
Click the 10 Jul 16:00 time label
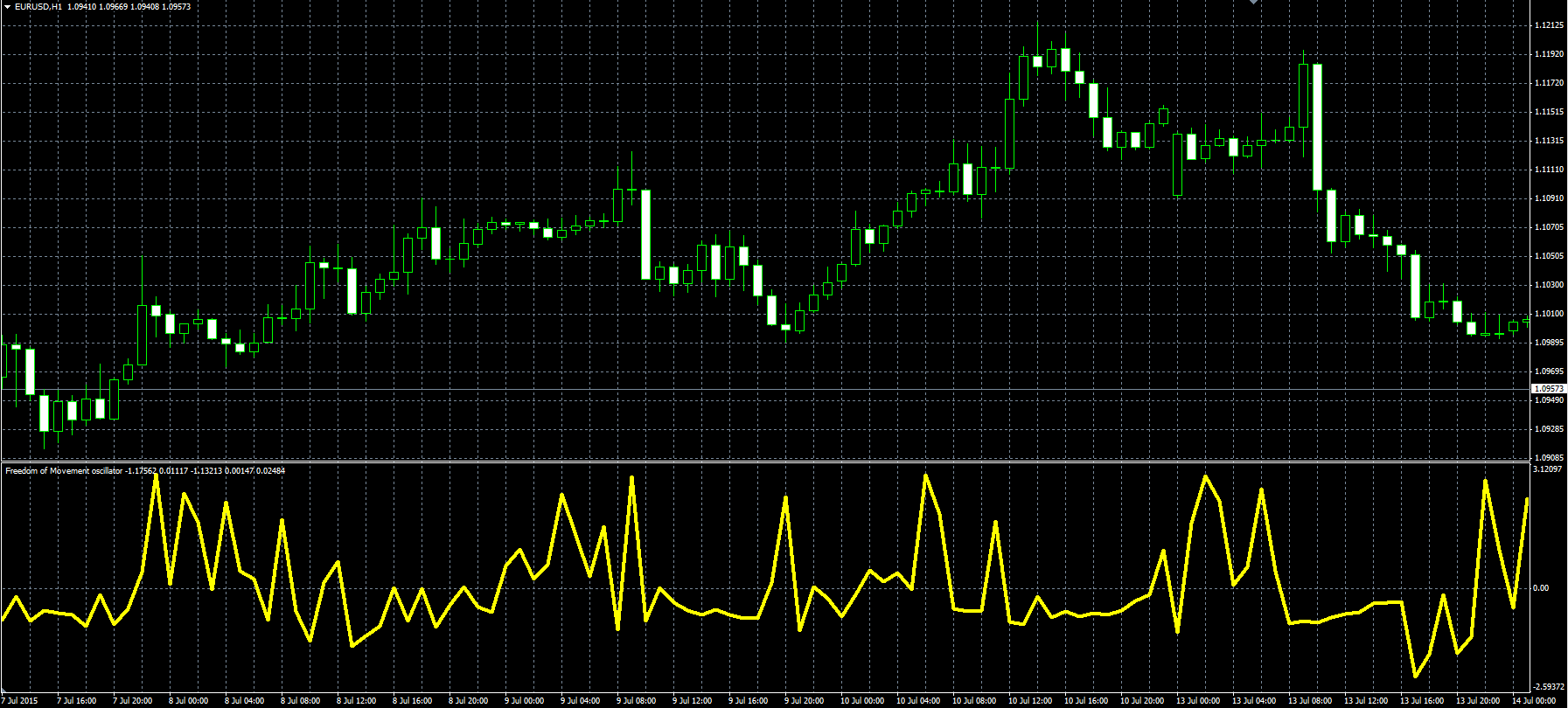click(x=1087, y=701)
